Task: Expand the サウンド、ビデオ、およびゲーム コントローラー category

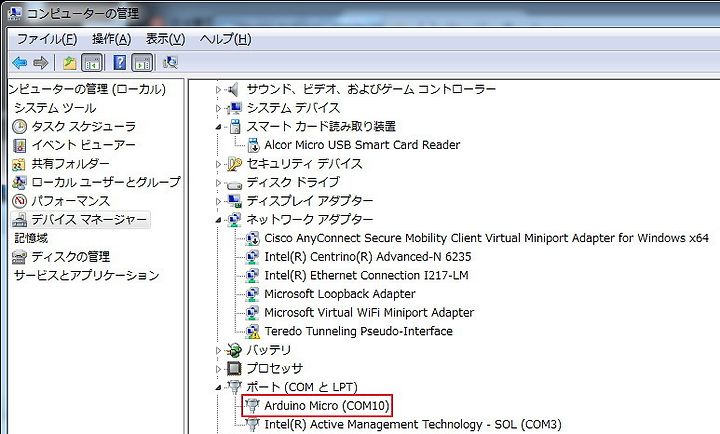Action: (x=219, y=90)
